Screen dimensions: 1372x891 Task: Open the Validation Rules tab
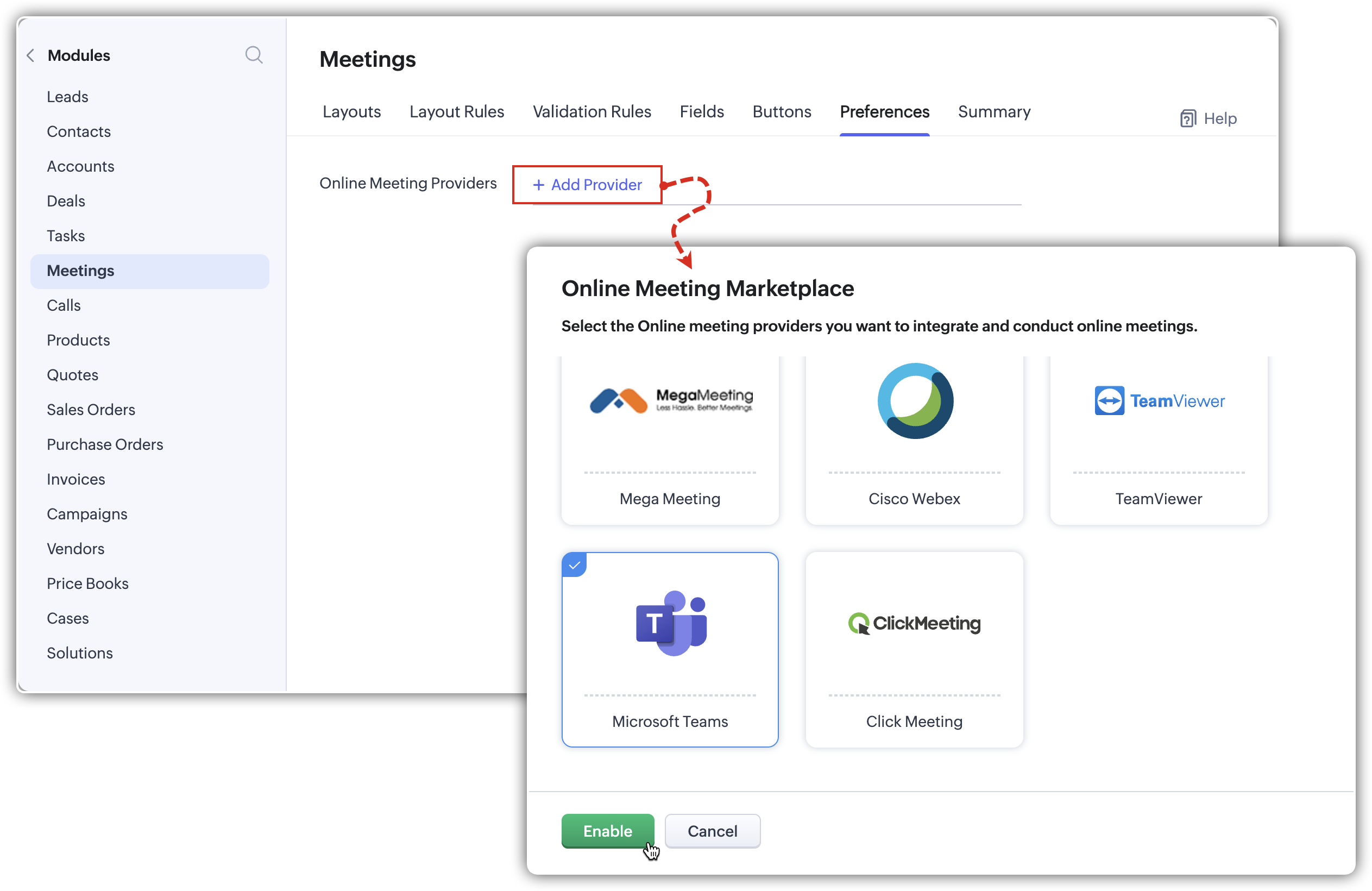591,112
